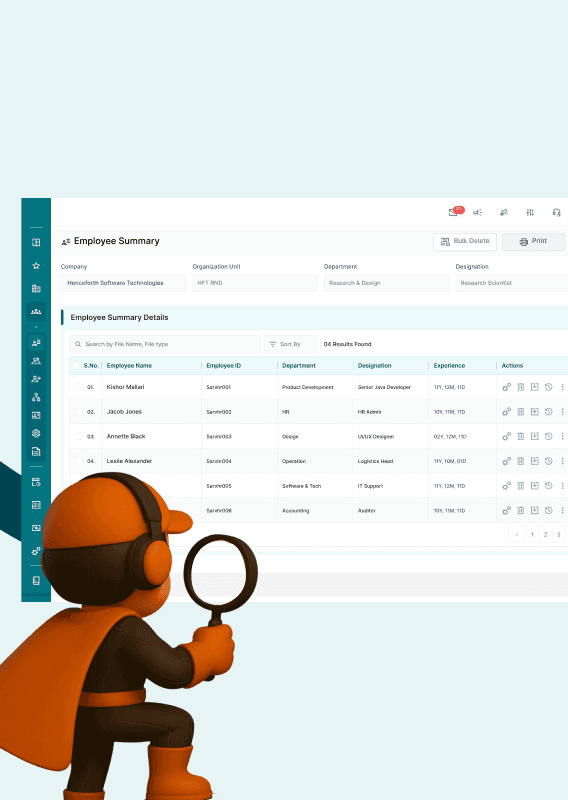
Task: Download the Kishor Mallari record
Action: 534,387
